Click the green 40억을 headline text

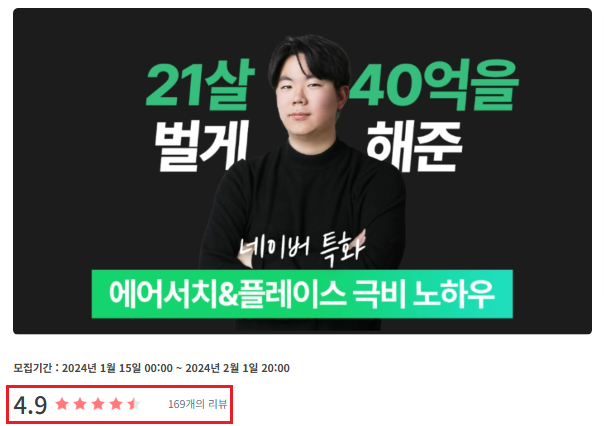pos(434,85)
